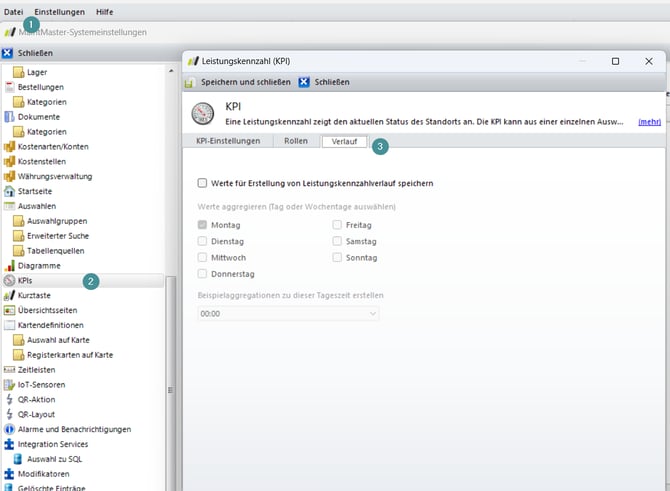Toggle the Freitag checkbox

[338, 226]
